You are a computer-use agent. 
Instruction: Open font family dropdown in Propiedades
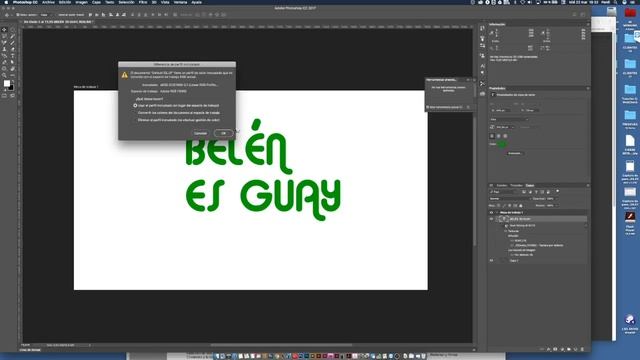(509, 119)
